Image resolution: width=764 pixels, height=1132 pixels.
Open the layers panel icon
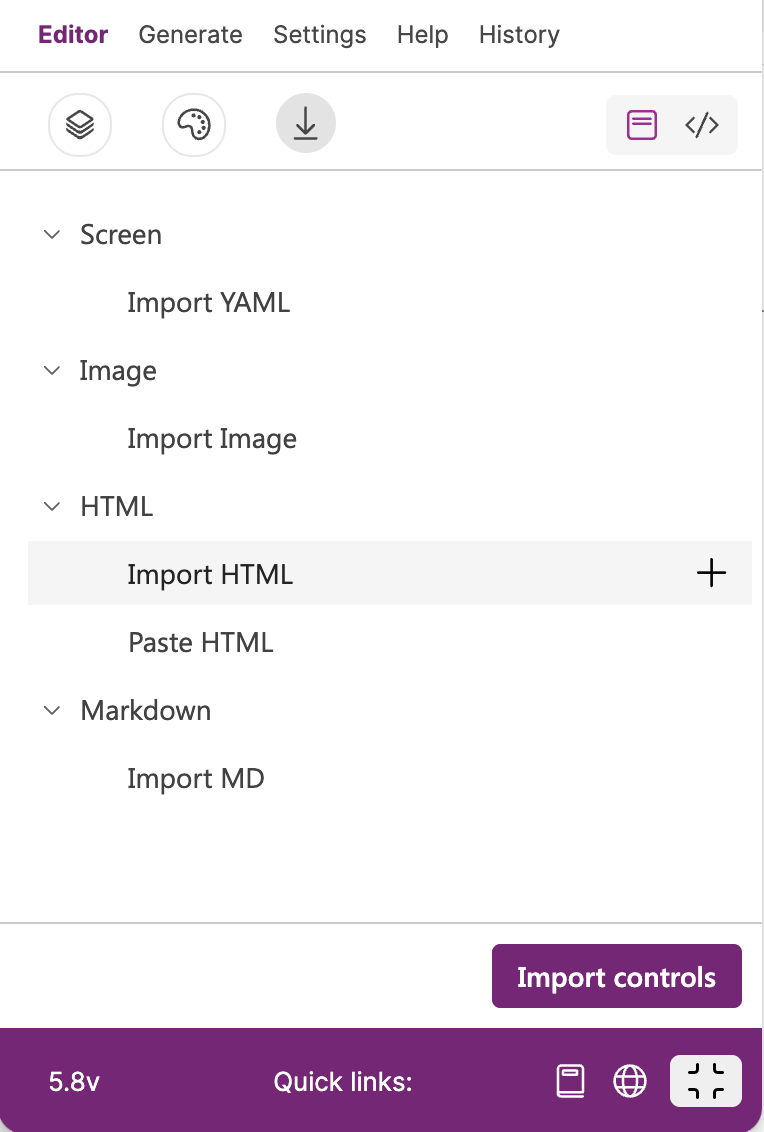[x=80, y=125]
